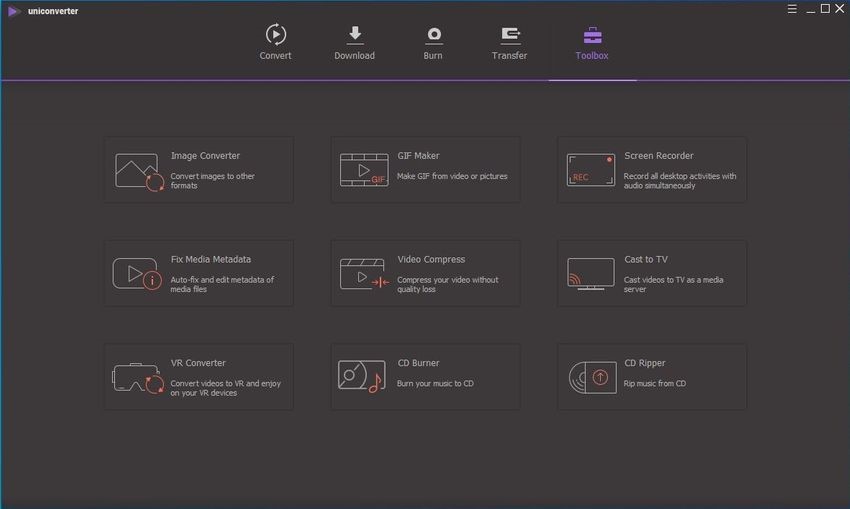Open GIF Maker via its filmstrip icon

click(363, 170)
